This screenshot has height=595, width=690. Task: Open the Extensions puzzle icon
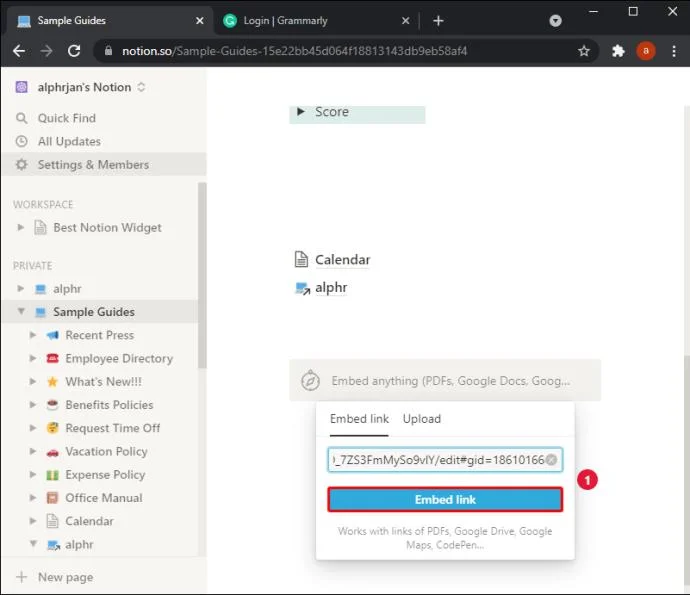618,51
